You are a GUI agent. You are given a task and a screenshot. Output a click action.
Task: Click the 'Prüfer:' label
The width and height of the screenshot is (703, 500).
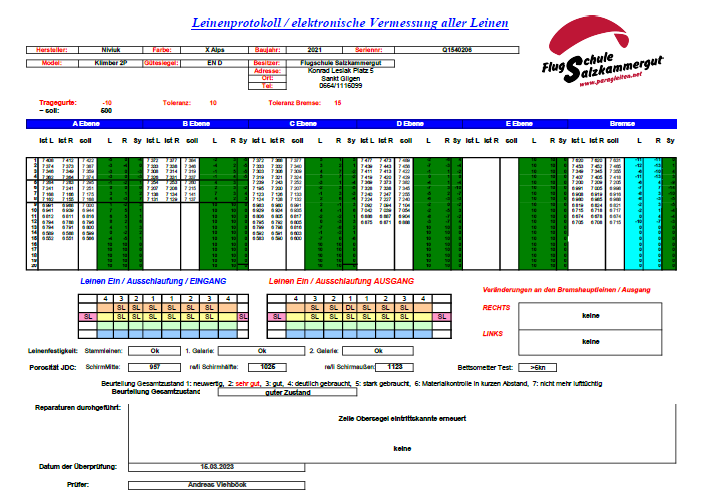(78, 485)
